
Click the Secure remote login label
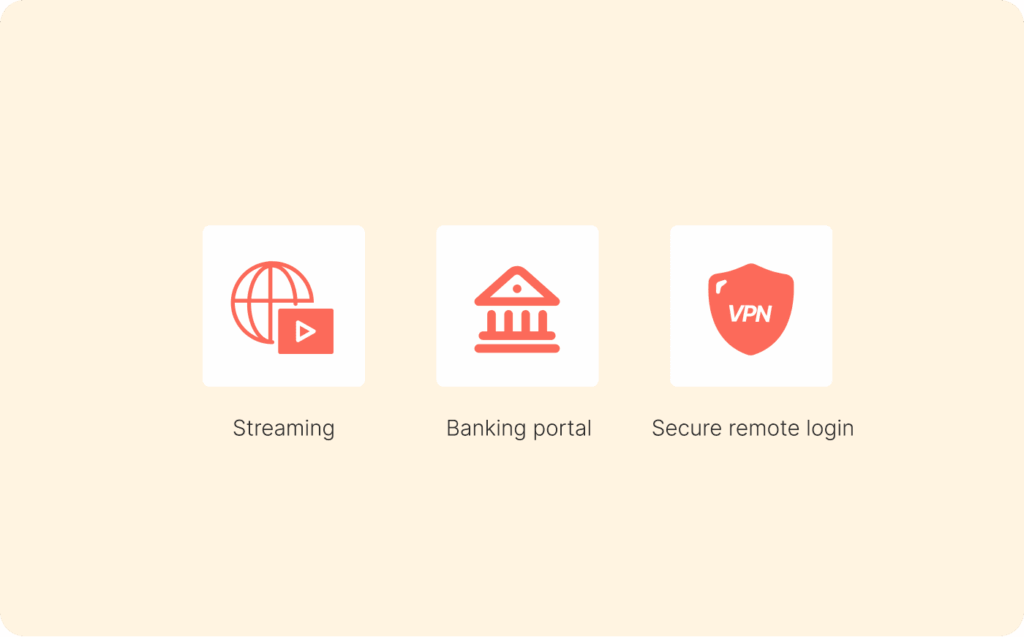pyautogui.click(x=752, y=429)
